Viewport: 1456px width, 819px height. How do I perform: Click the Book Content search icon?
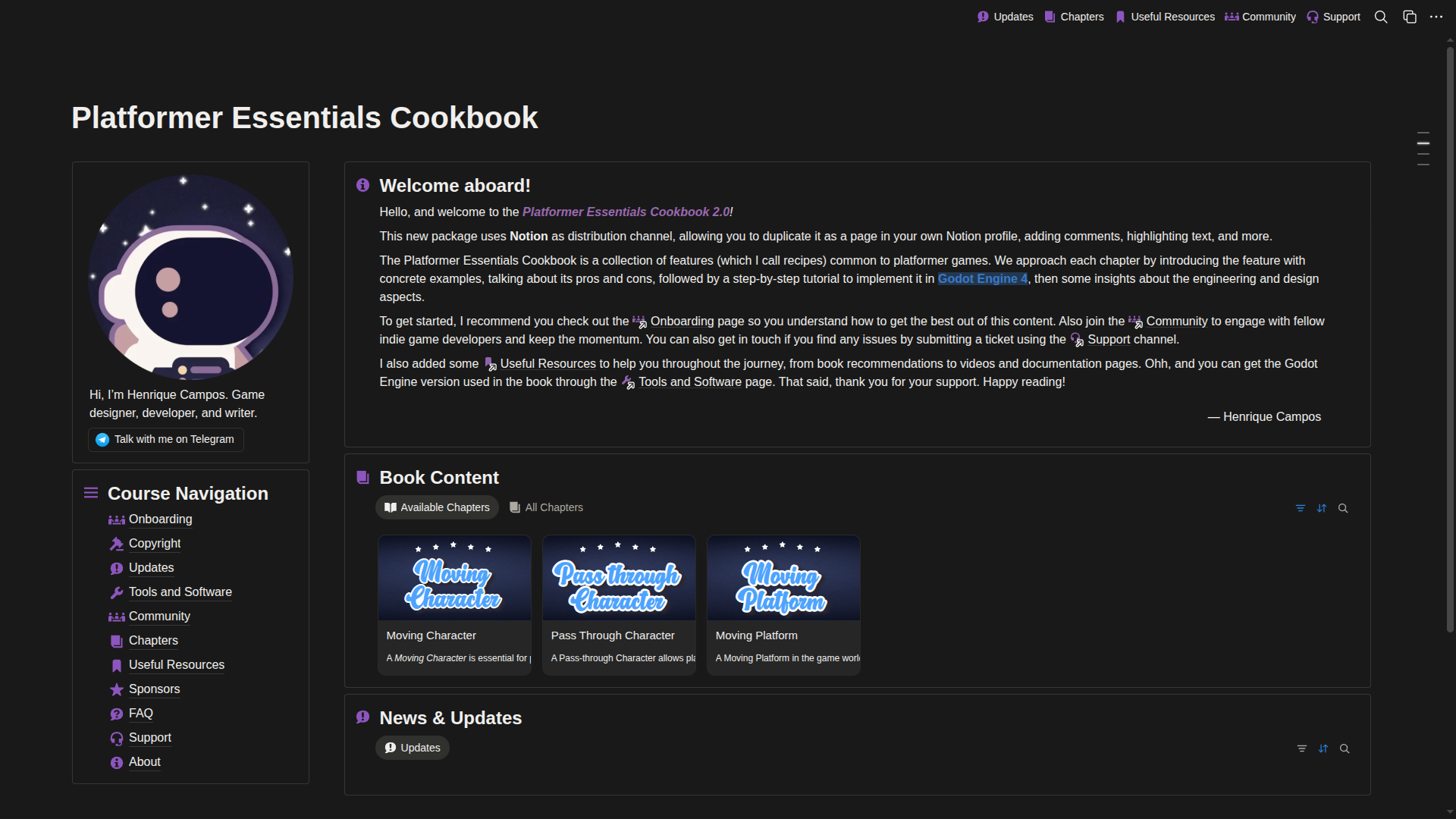point(1343,508)
